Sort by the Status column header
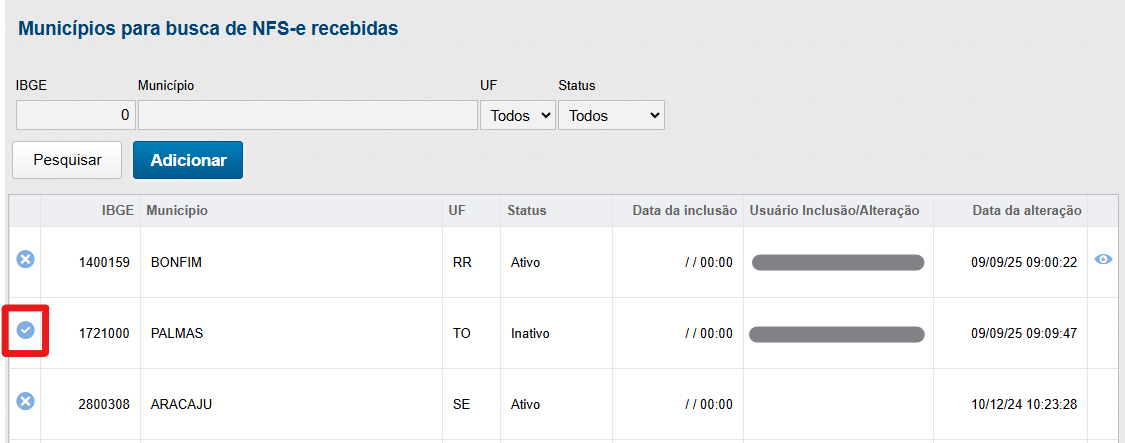Viewport: 1125px width, 443px height. pyautogui.click(x=527, y=210)
